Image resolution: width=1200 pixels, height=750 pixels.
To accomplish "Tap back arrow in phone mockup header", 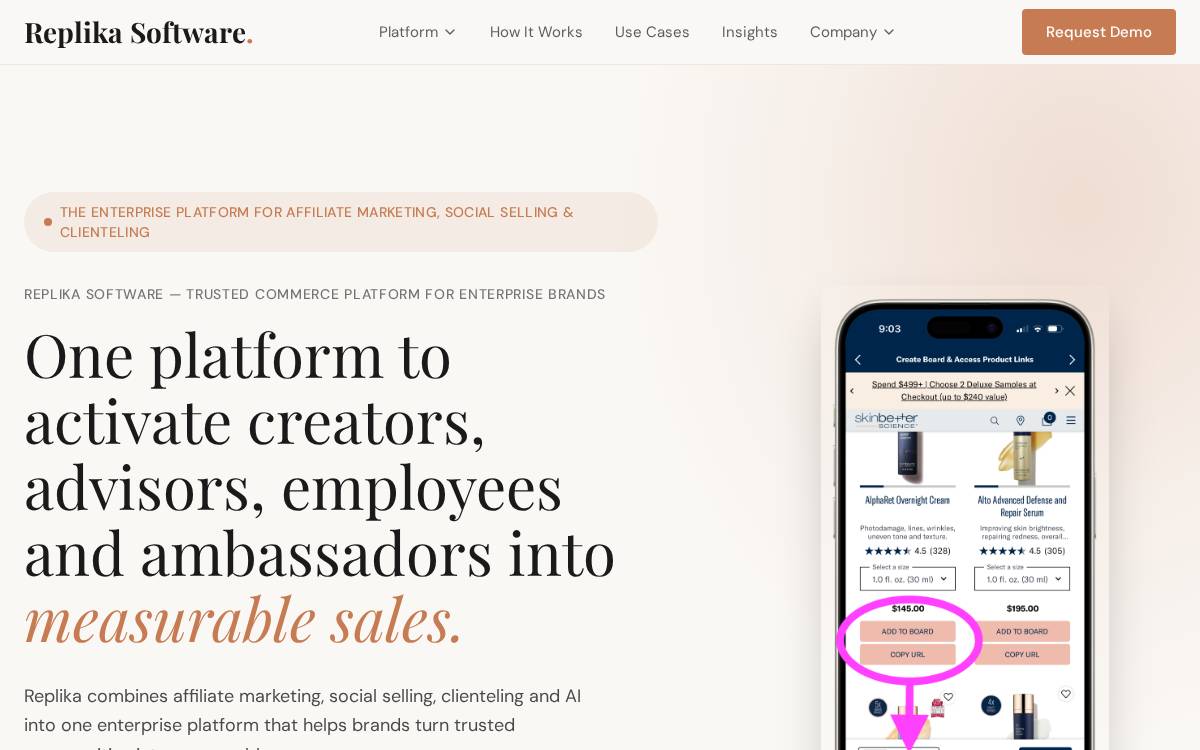I will click(857, 359).
